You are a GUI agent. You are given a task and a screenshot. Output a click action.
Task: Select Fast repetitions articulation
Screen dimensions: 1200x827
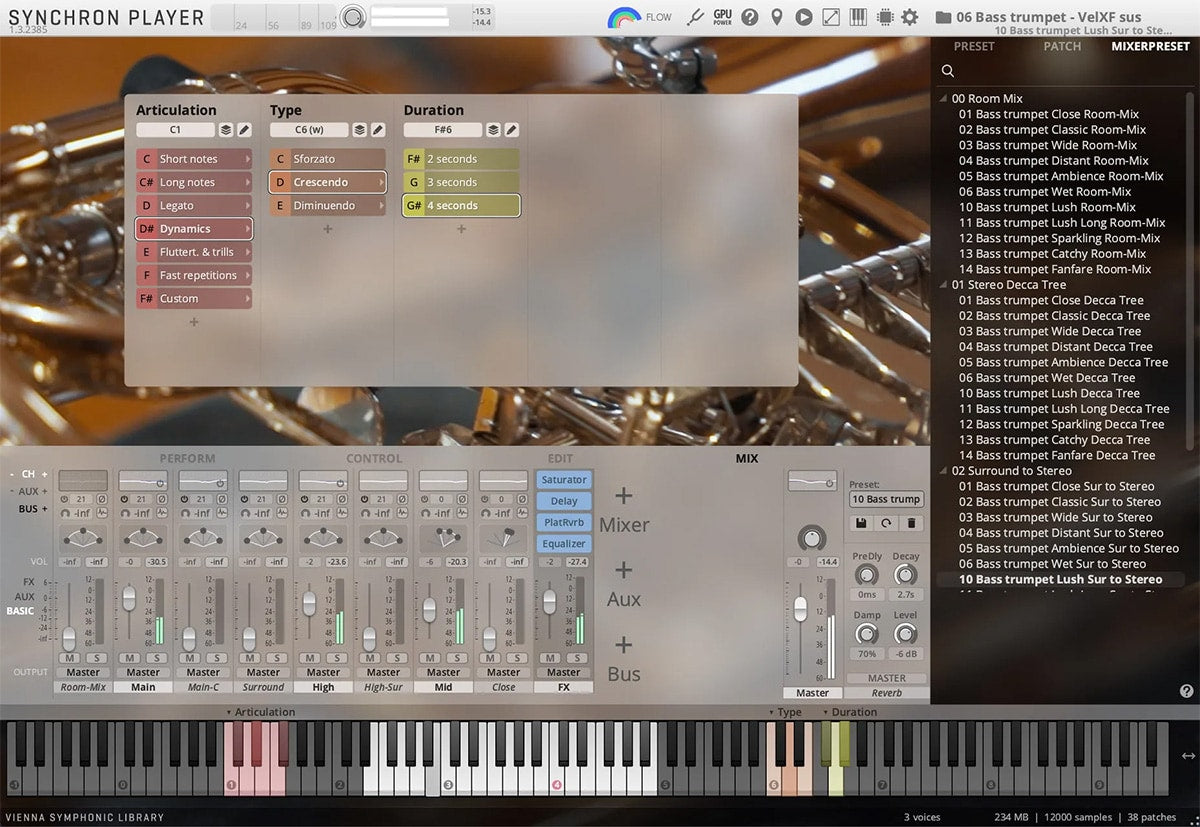click(x=194, y=275)
